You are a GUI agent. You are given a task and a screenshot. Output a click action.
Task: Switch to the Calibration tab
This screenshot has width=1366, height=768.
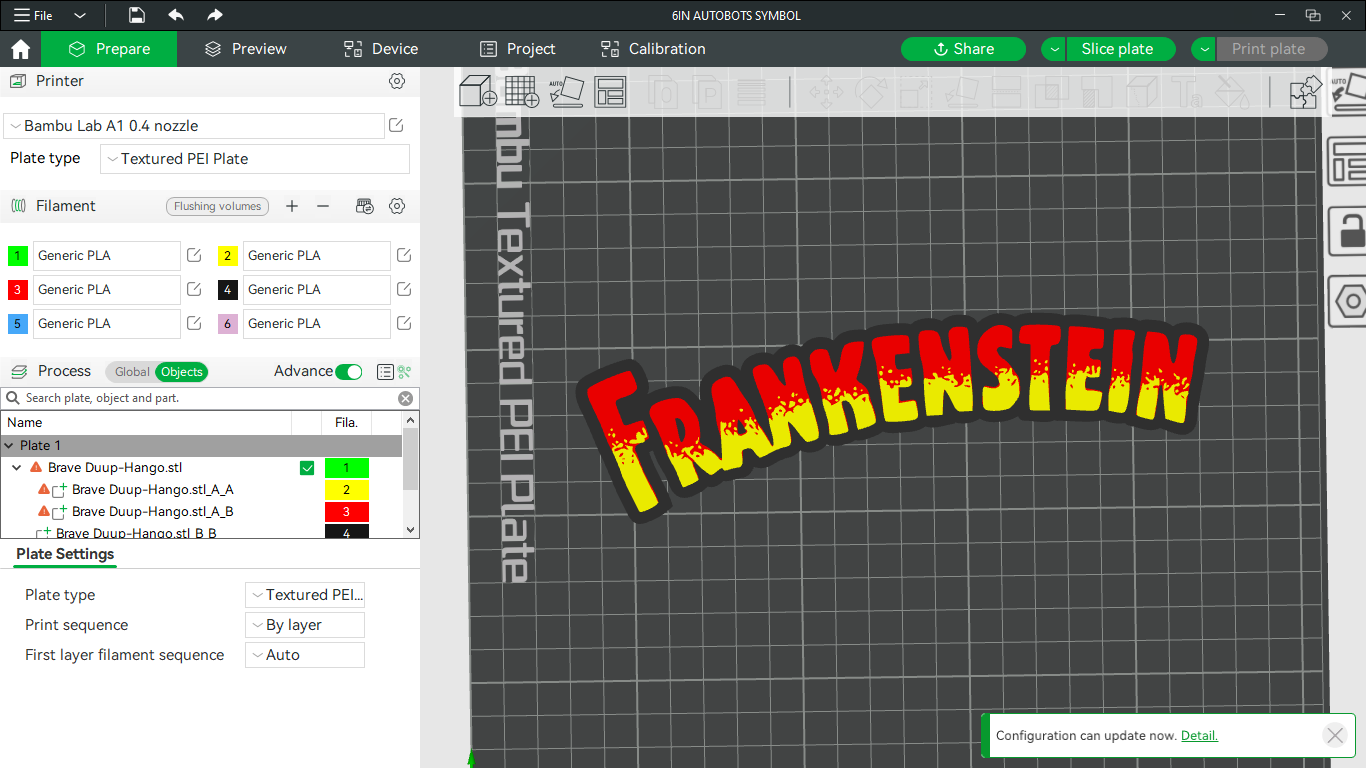click(x=653, y=49)
